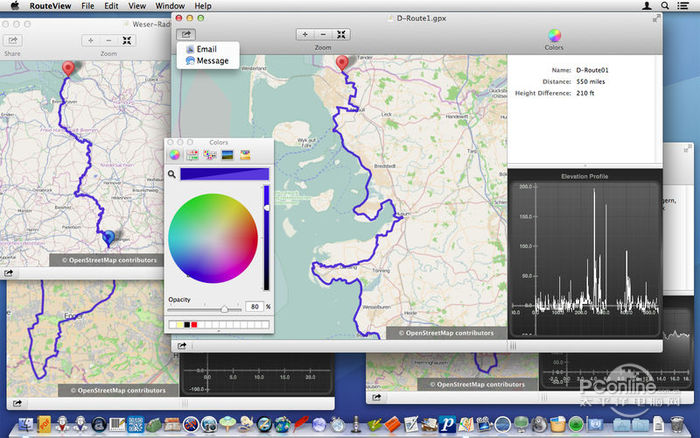Image resolution: width=700 pixels, height=438 pixels.
Task: Choose Message from the share menu
Action: (211, 61)
